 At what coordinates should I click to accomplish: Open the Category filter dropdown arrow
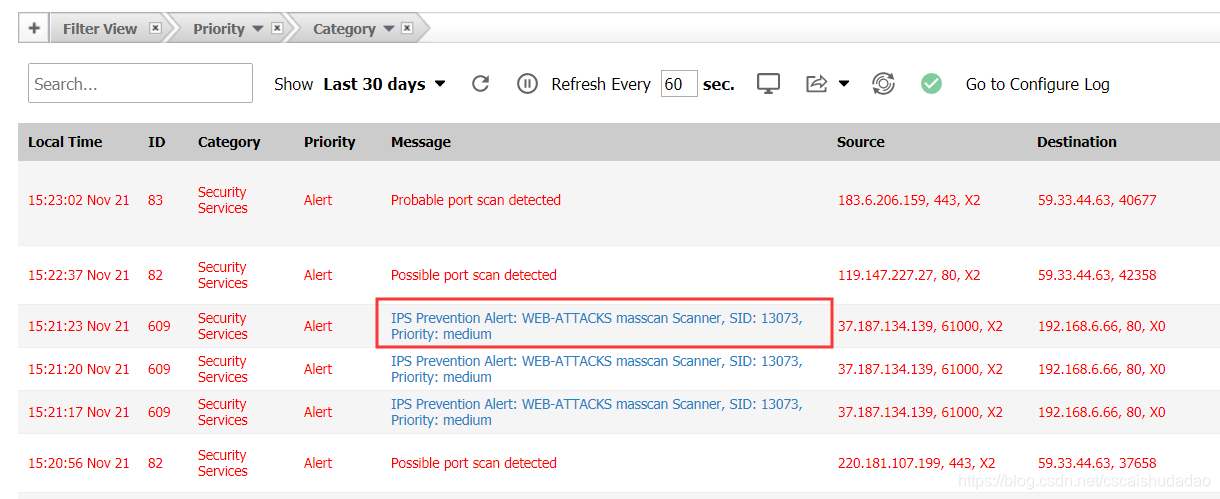(388, 29)
